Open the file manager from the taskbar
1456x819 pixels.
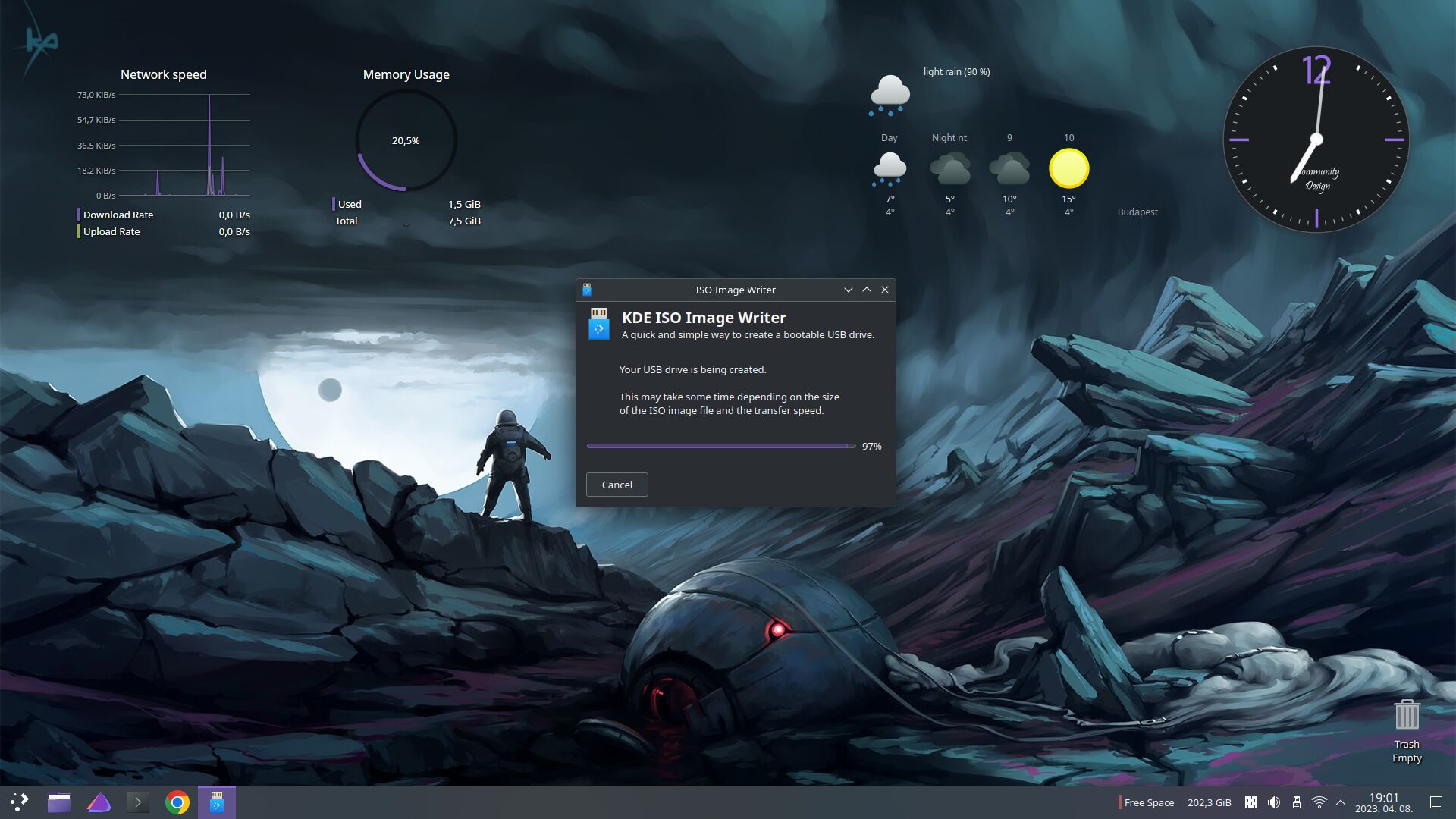tap(59, 802)
